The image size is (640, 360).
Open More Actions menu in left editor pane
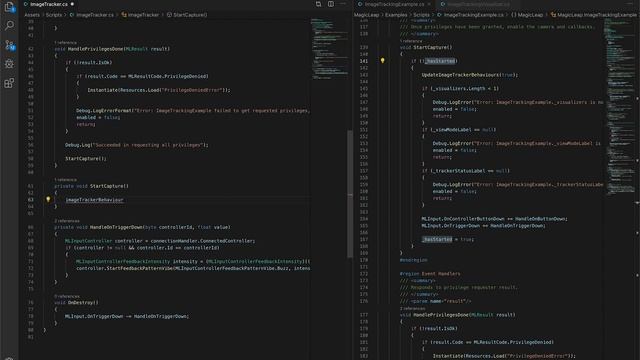coord(343,4)
